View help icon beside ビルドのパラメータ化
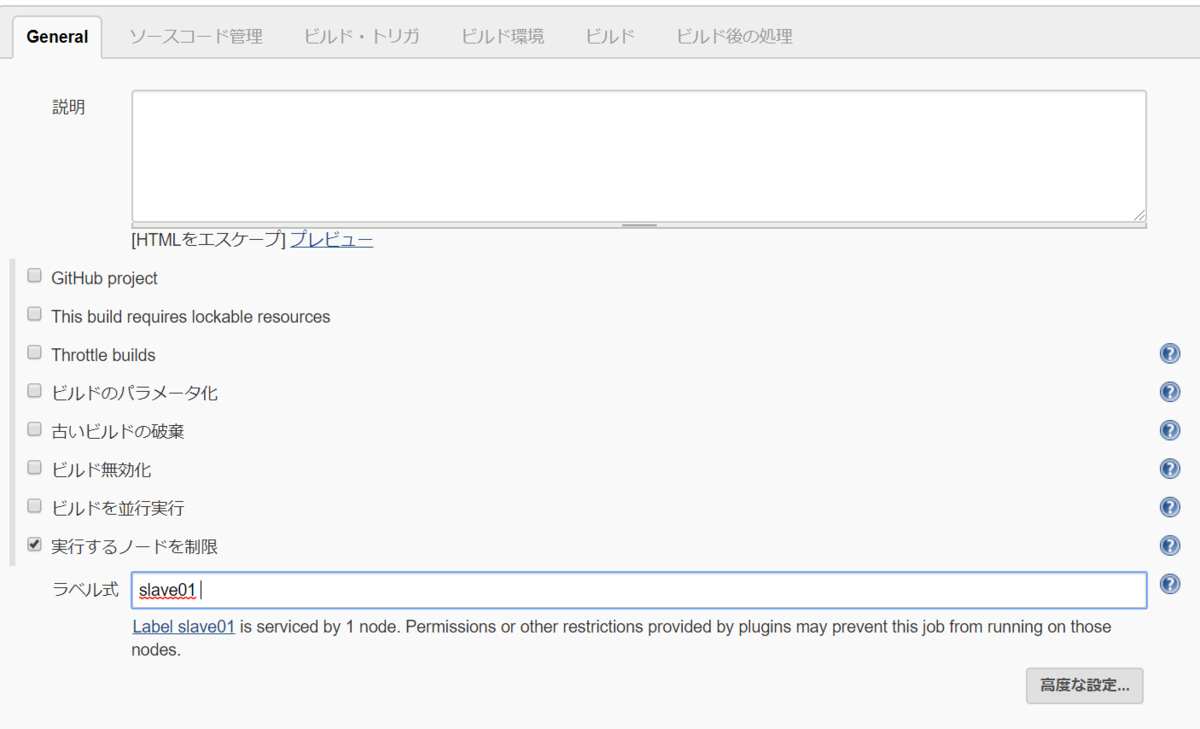1200x729 pixels. (1169, 391)
